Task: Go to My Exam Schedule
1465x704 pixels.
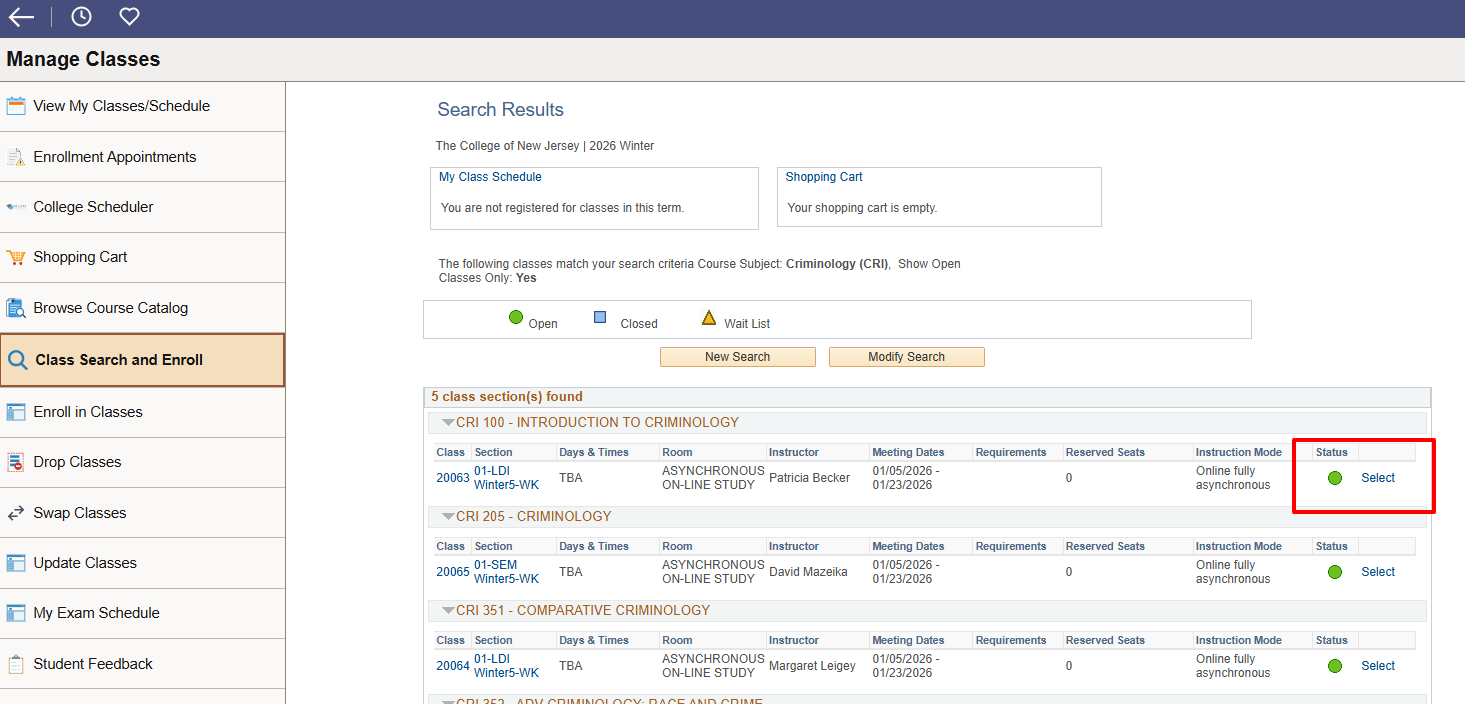Action: click(96, 613)
